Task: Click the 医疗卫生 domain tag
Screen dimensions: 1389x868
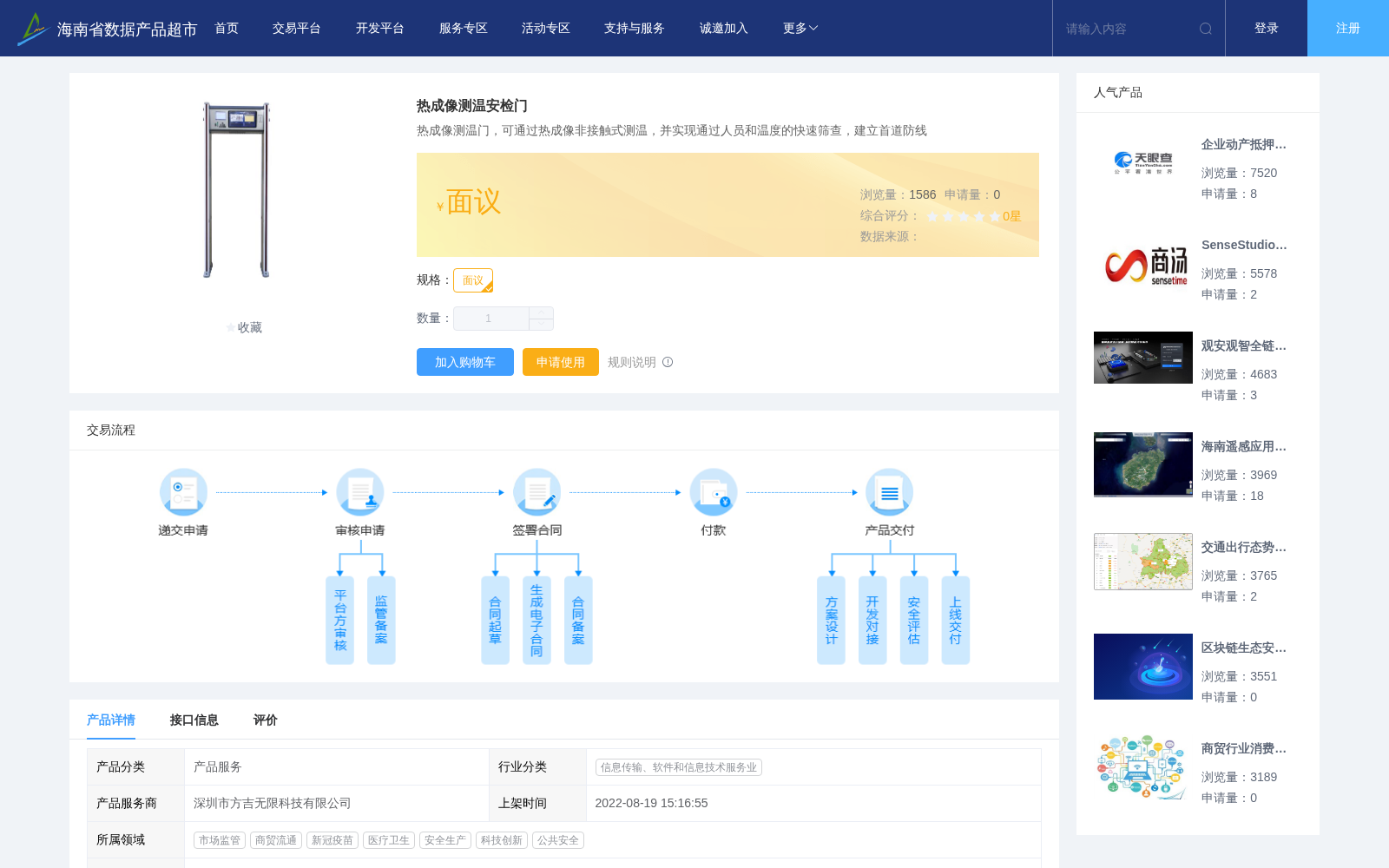Action: (389, 840)
